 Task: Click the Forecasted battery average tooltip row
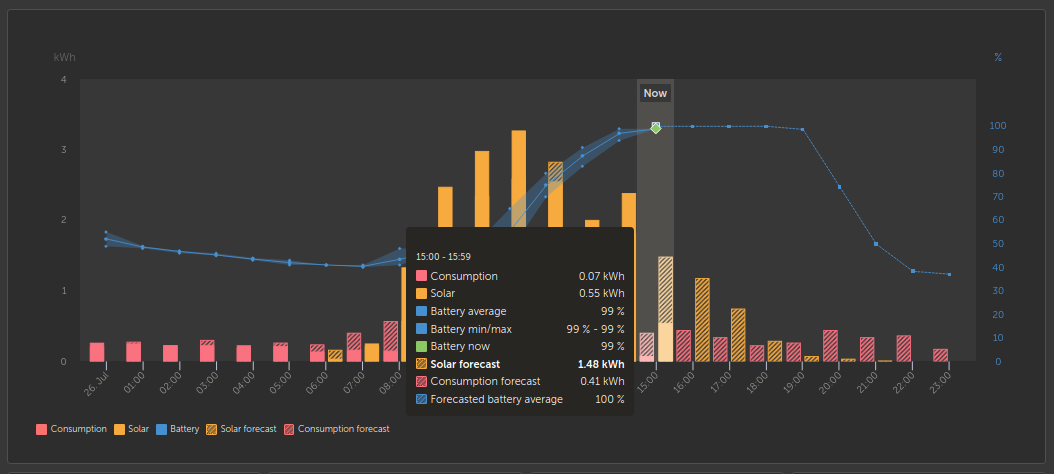pyautogui.click(x=520, y=399)
